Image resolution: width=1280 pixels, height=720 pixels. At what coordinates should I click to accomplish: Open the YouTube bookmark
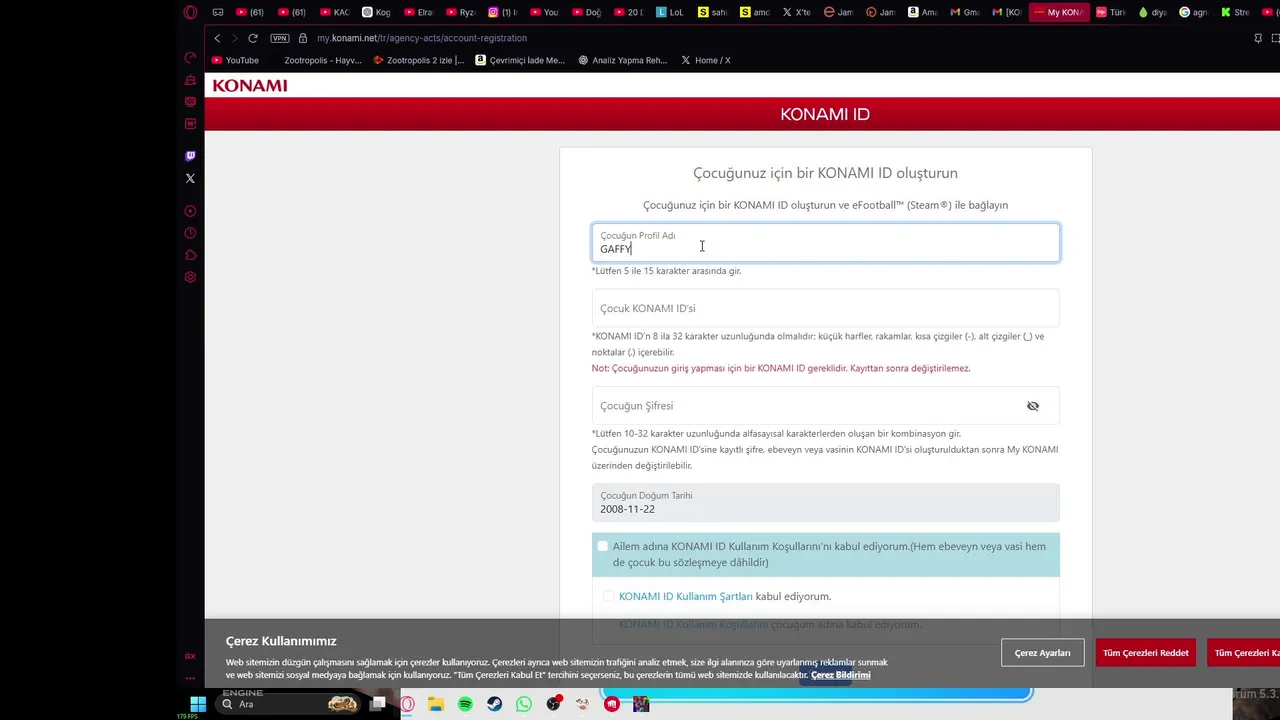[235, 60]
